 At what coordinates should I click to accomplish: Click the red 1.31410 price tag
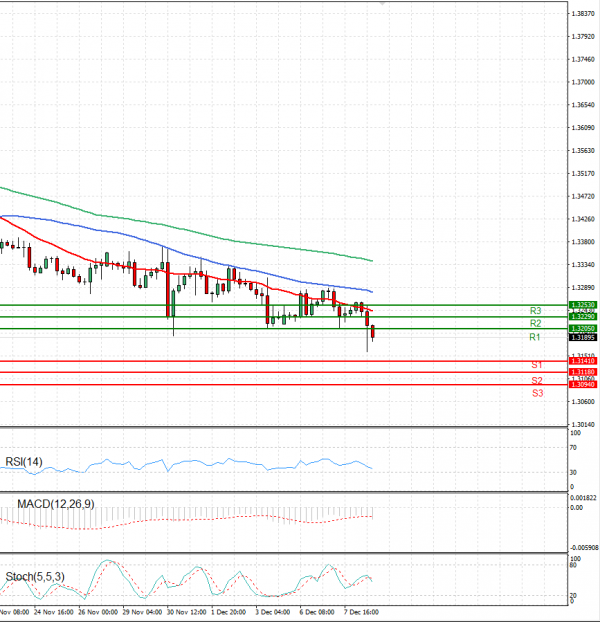pyautogui.click(x=583, y=361)
